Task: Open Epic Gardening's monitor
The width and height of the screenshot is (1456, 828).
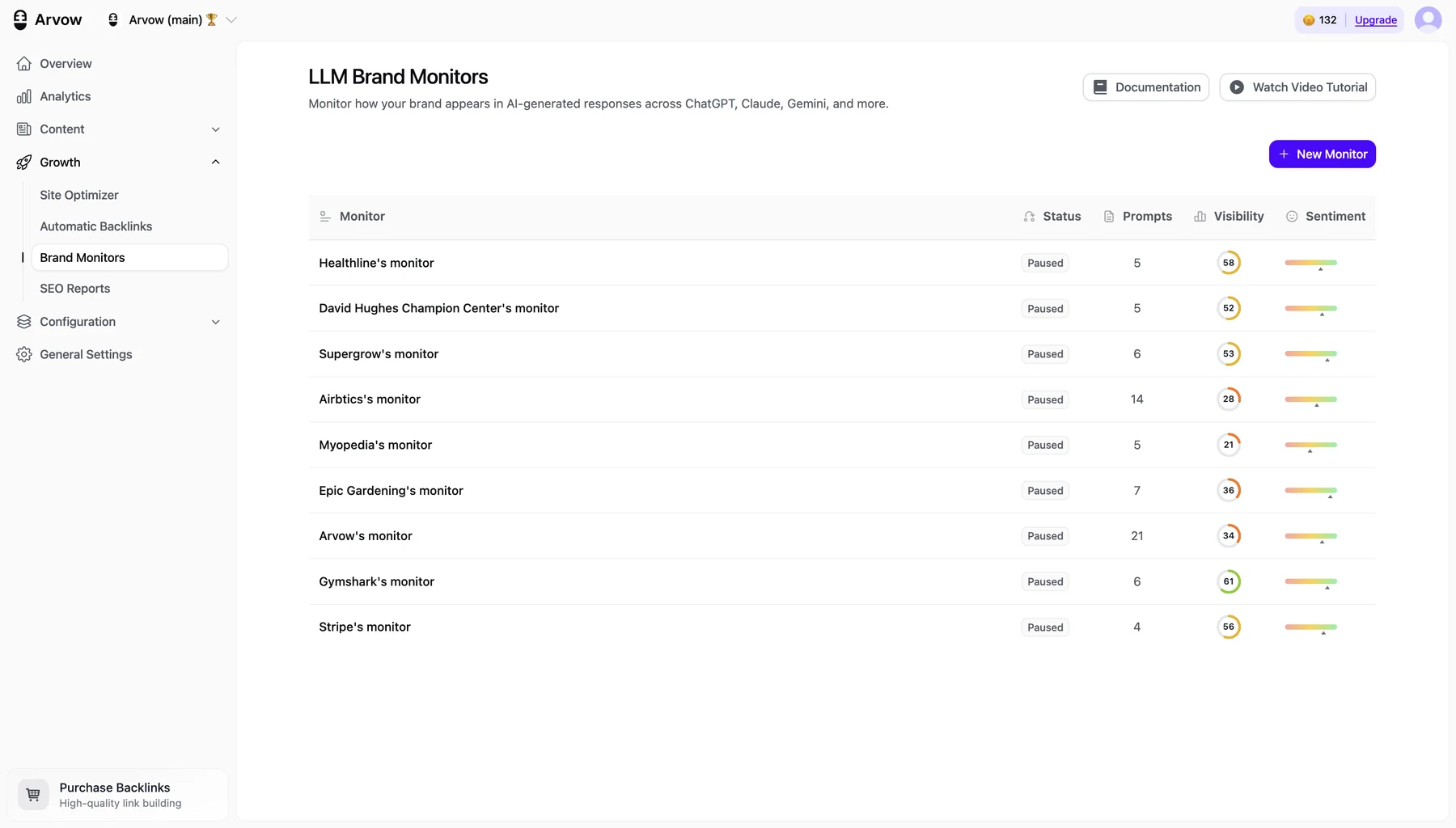Action: (841, 491)
